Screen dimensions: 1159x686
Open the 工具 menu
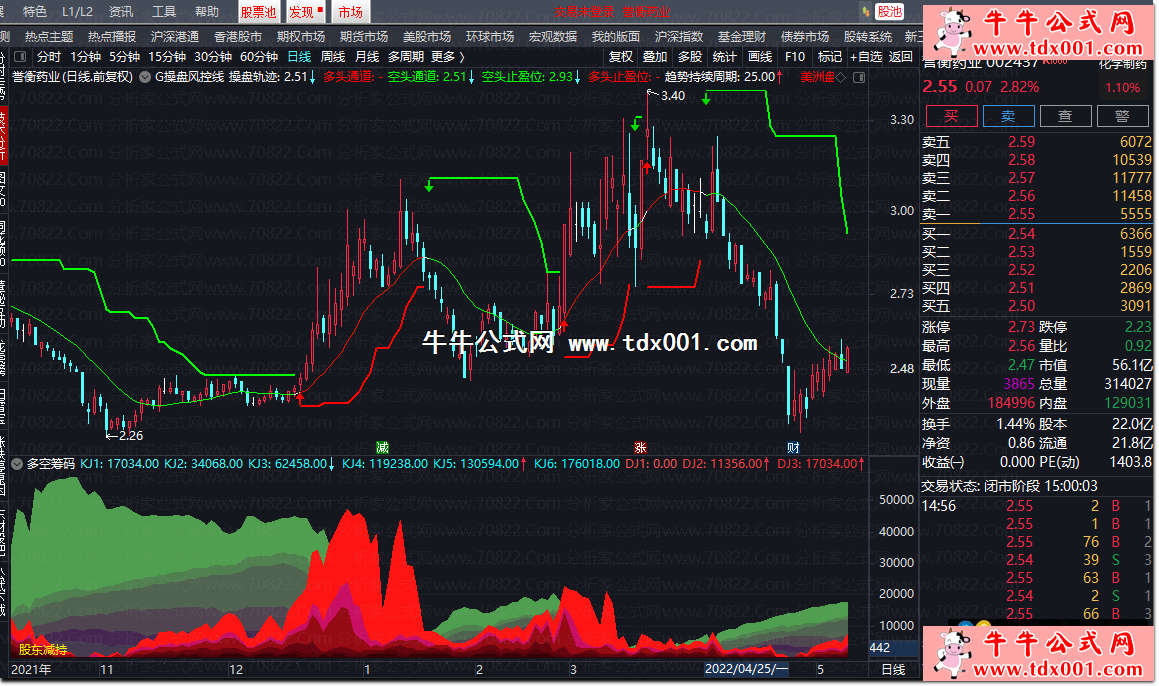click(x=163, y=12)
